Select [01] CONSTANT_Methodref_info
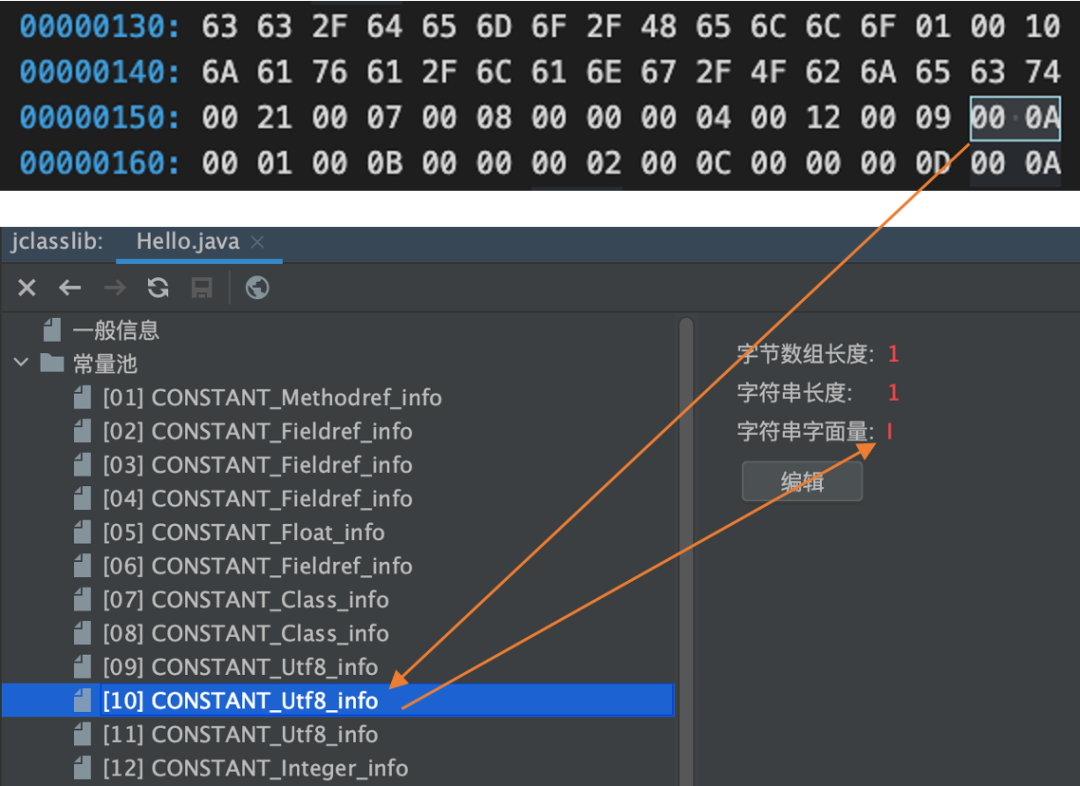The height and width of the screenshot is (786, 1080). tap(273, 397)
